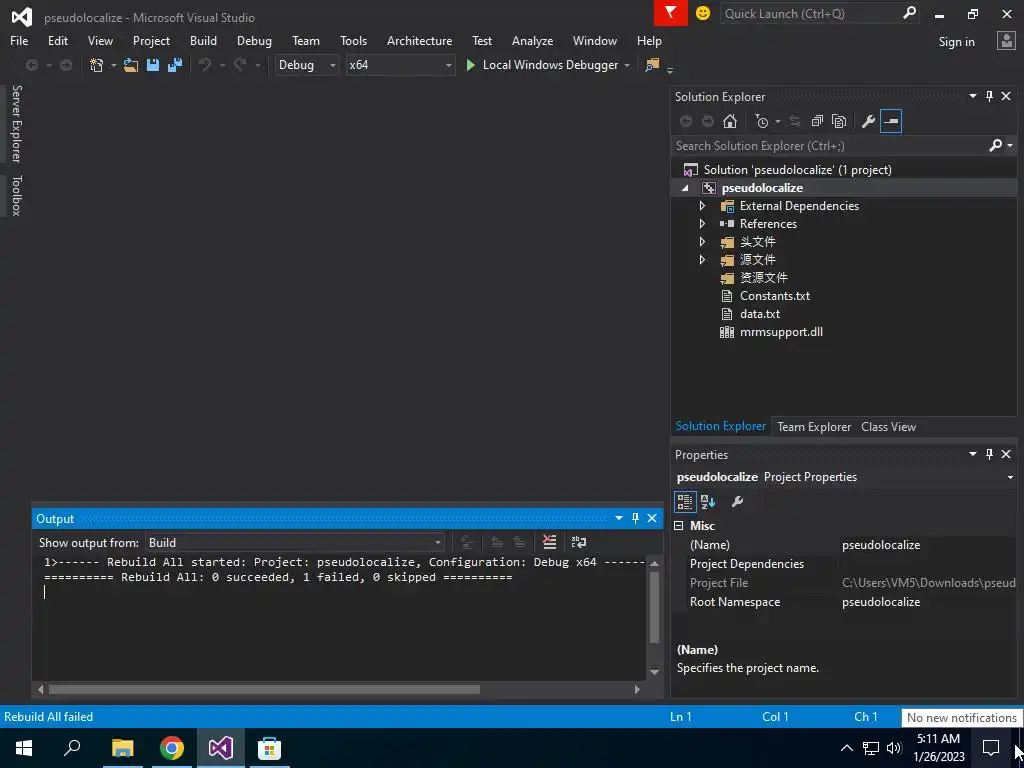Click the Search Solution Explorer input field

(829, 146)
